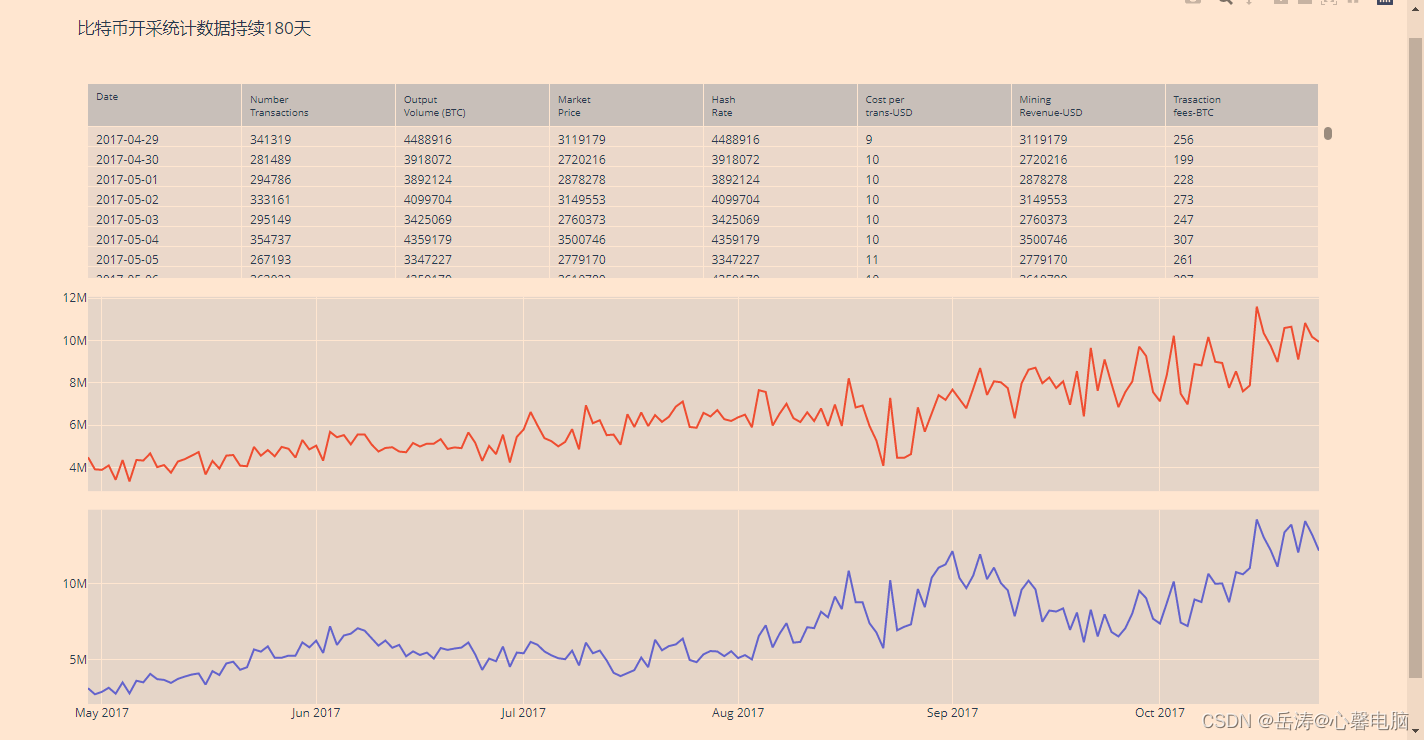This screenshot has height=740, width=1424.
Task: Click the chart title 比特币开采统计数据持续180天
Action: click(x=194, y=29)
